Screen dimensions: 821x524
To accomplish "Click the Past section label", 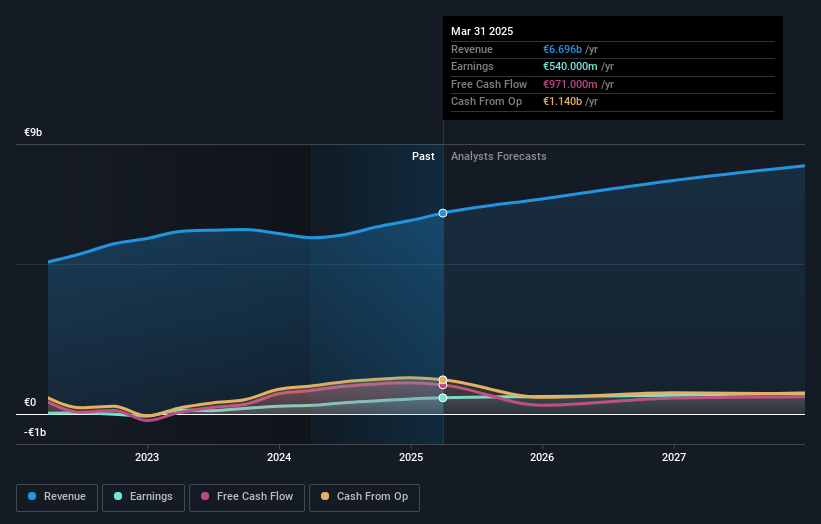I will pos(423,156).
